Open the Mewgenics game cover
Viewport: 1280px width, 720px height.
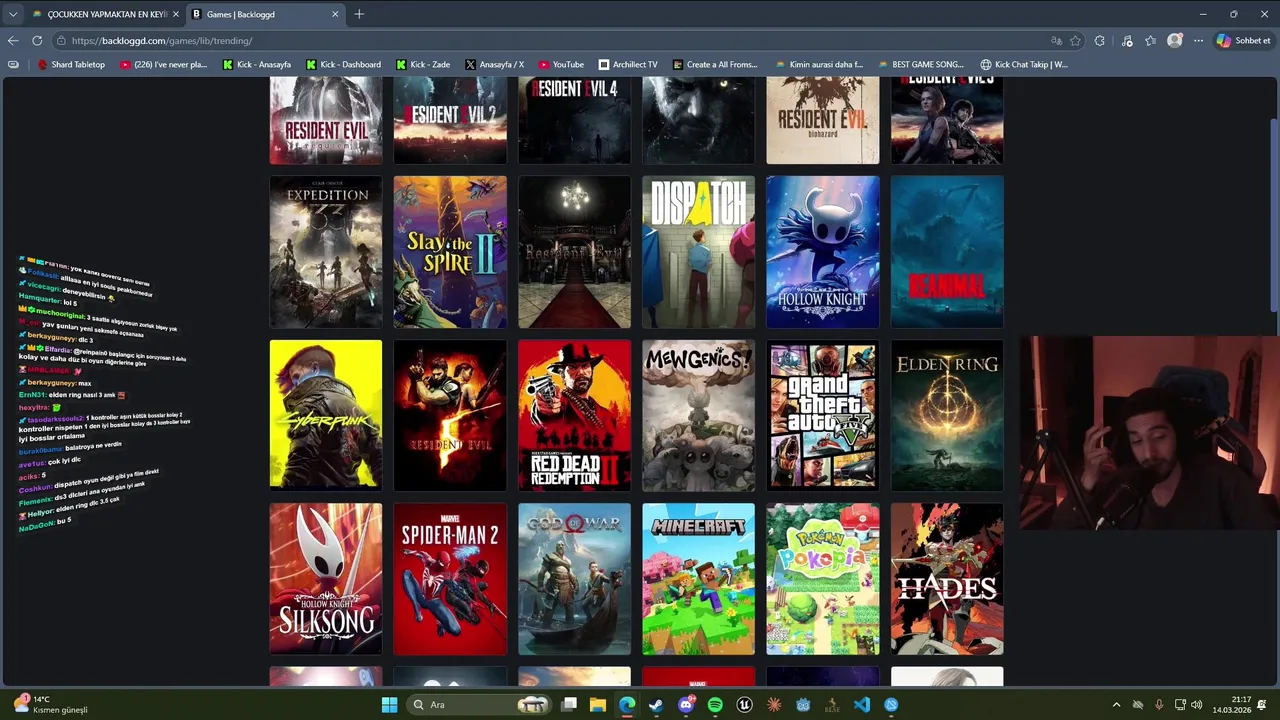698,415
